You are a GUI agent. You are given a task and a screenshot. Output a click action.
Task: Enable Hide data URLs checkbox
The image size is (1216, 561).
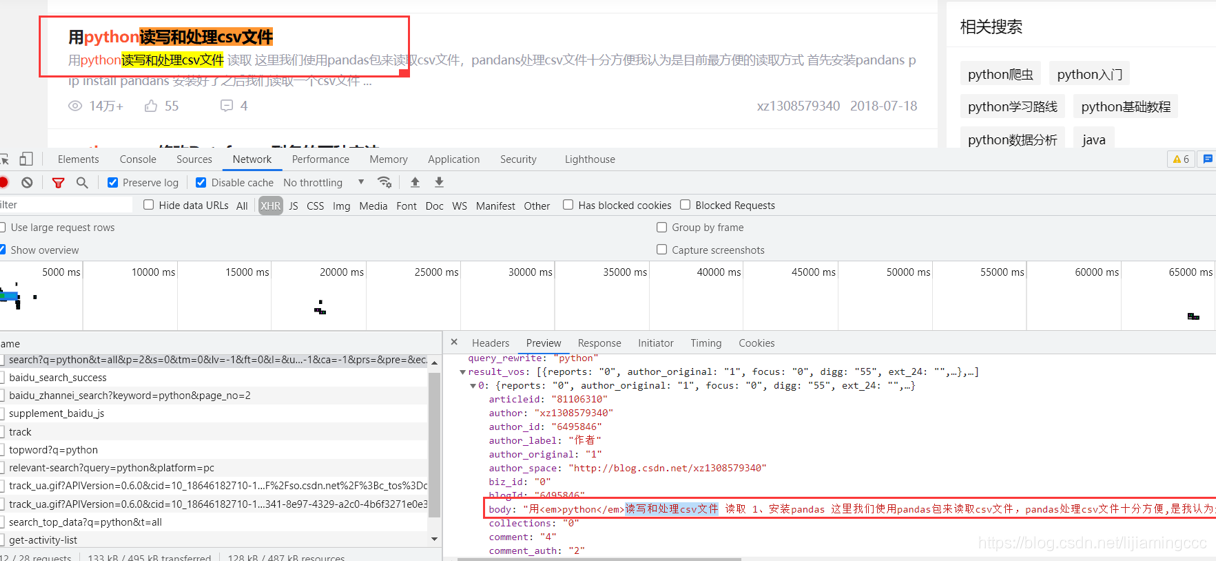point(149,205)
